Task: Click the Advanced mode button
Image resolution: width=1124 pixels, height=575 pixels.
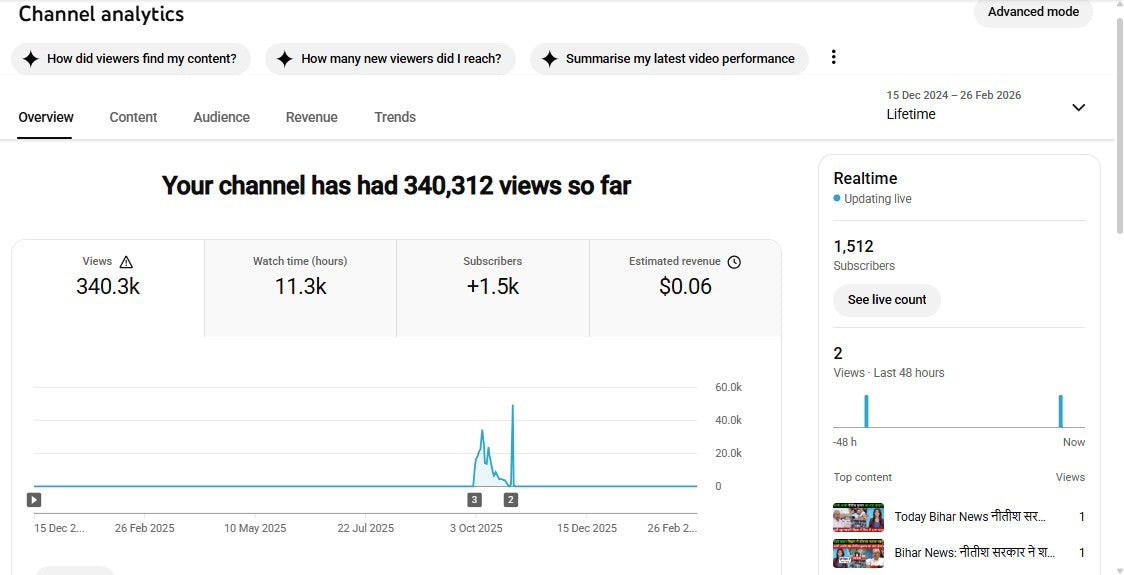Action: click(1033, 12)
